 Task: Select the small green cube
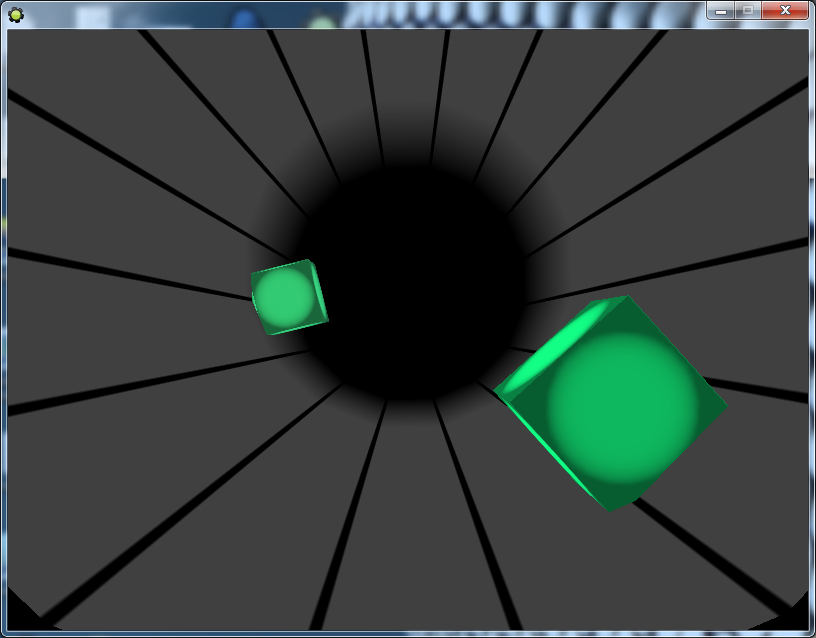click(288, 296)
